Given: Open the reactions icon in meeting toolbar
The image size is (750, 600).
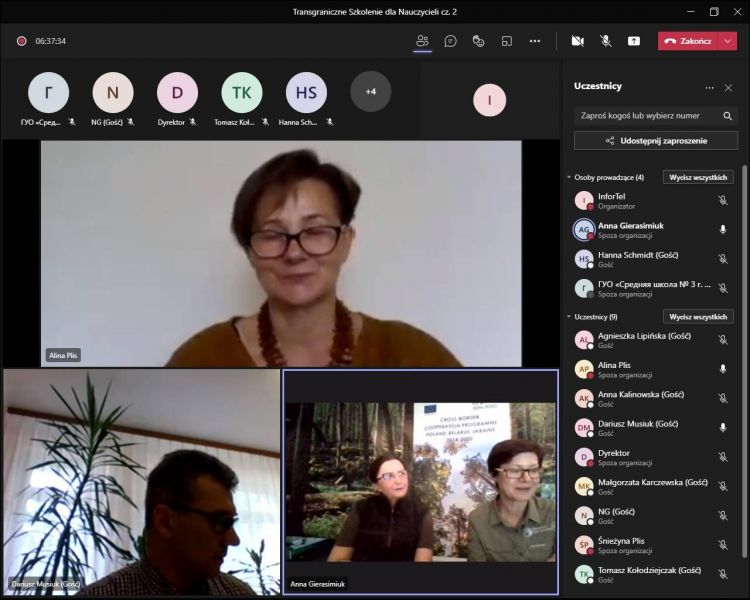Looking at the screenshot, I should 479,41.
